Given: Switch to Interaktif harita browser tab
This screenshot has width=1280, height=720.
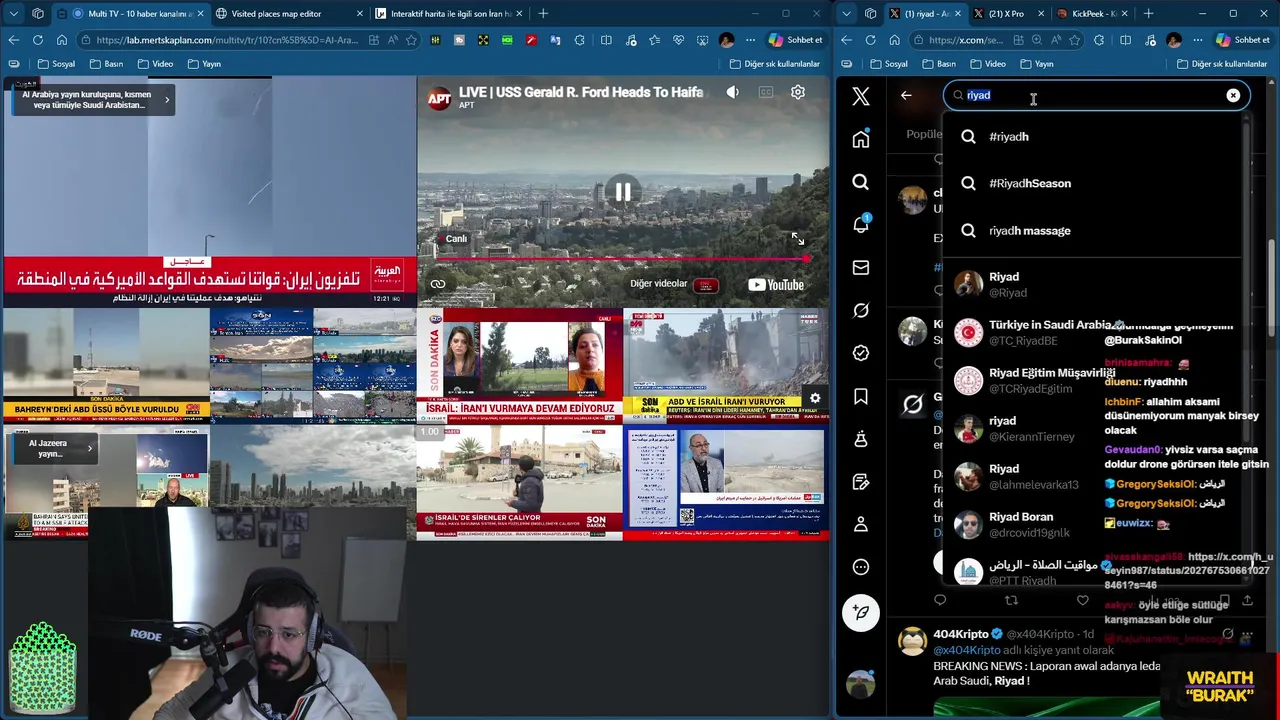Looking at the screenshot, I should (450, 14).
